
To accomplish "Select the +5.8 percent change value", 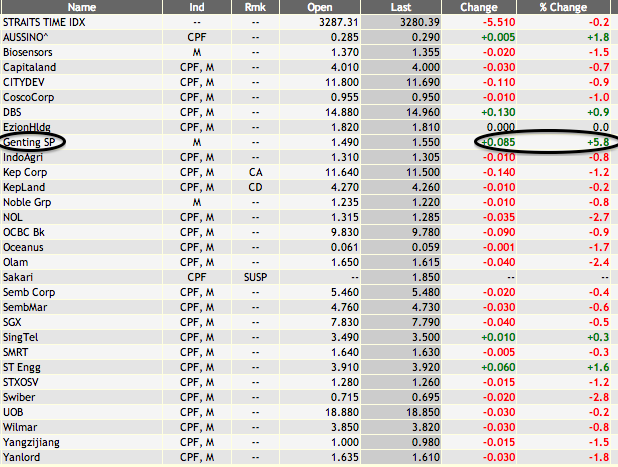I will (x=599, y=142).
